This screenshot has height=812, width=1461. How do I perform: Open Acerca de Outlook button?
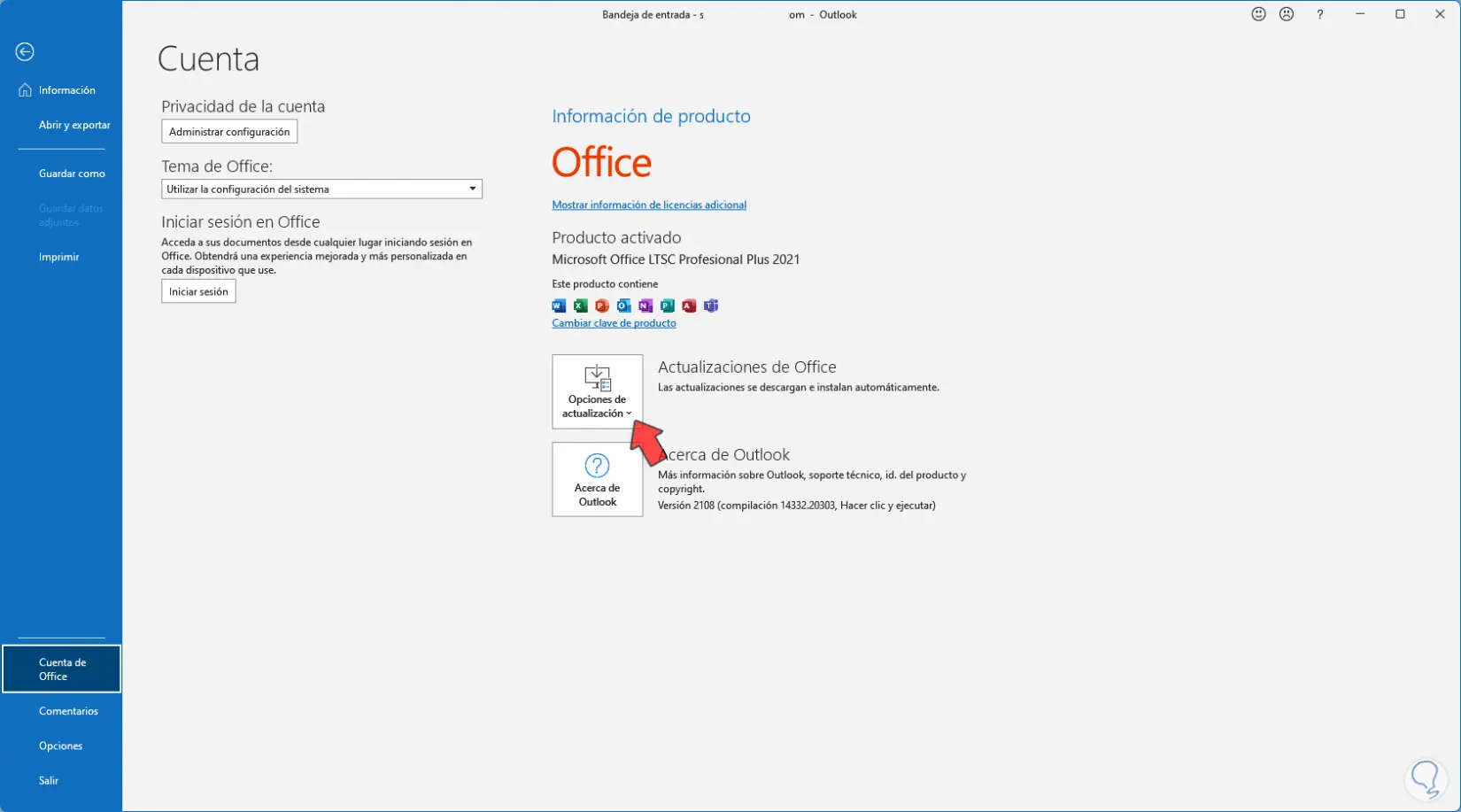(598, 479)
